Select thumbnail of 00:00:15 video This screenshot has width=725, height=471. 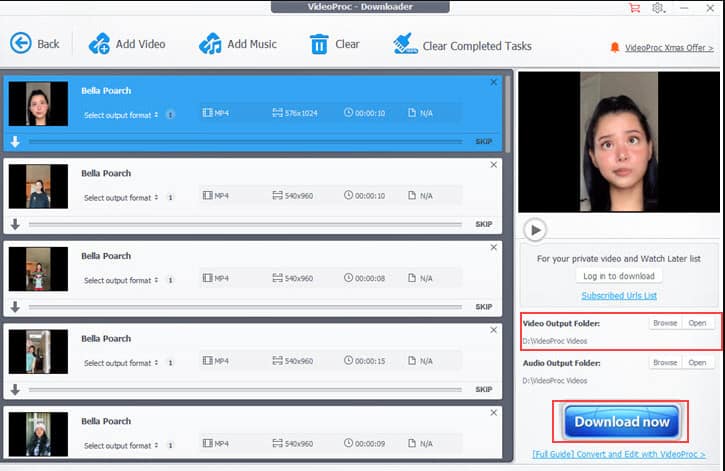[38, 352]
